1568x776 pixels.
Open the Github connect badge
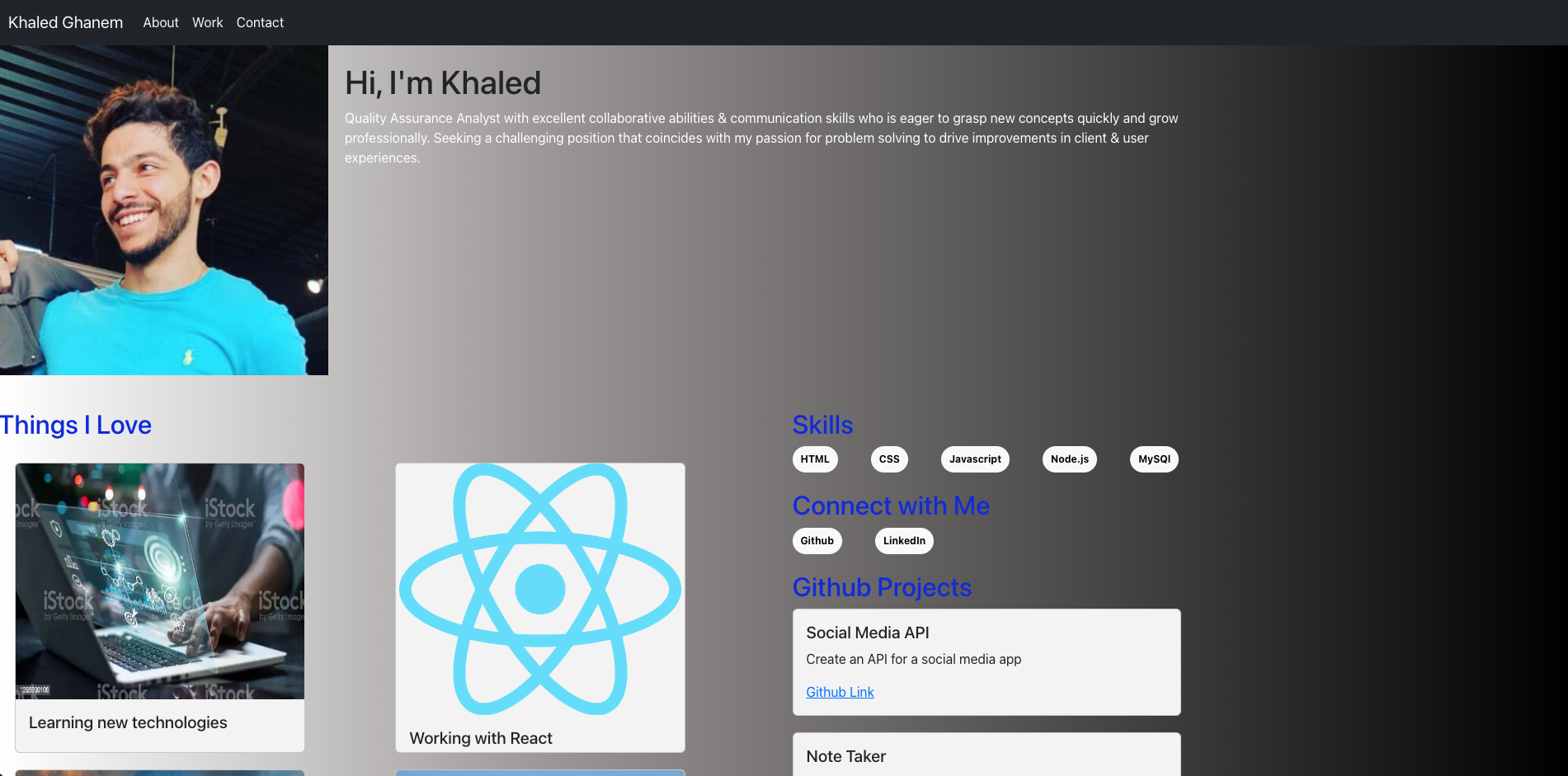pyautogui.click(x=817, y=541)
